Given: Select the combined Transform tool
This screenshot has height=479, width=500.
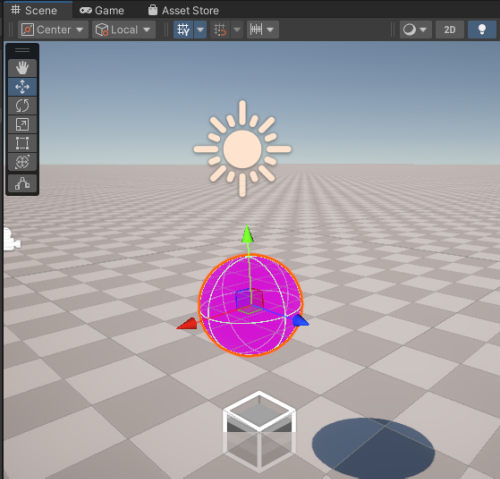Looking at the screenshot, I should tap(22, 162).
